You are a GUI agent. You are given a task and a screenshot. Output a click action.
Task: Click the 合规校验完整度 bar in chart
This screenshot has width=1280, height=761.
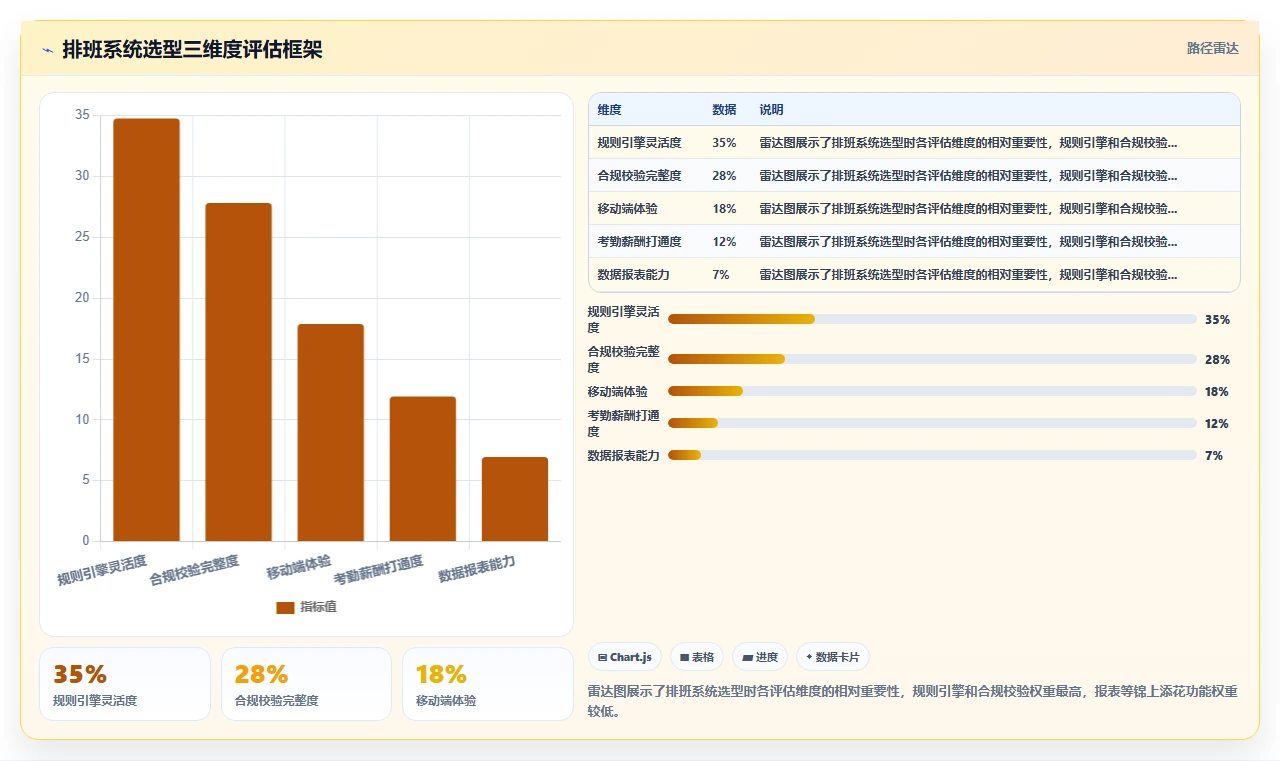[x=238, y=372]
